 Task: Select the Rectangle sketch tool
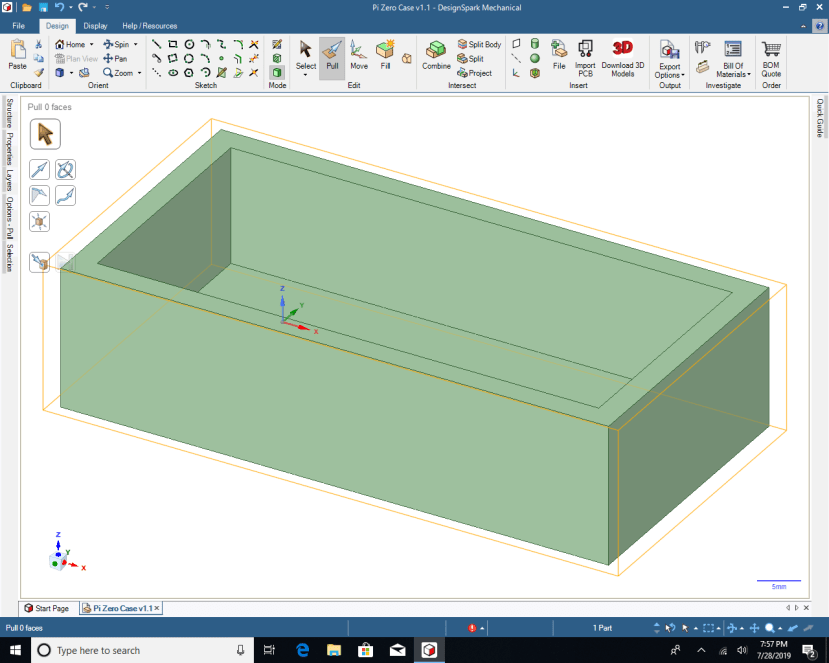(172, 44)
